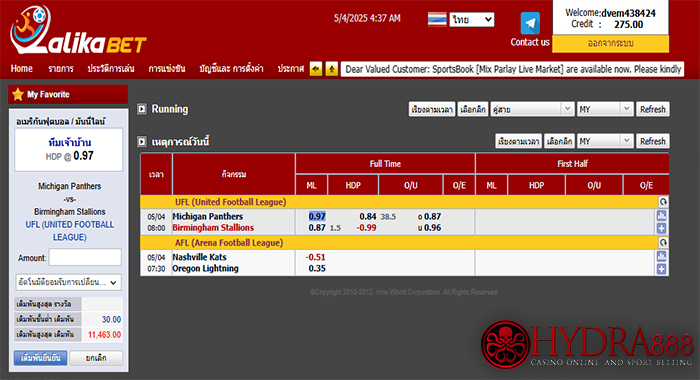Click the Birmingham Stallions team name in table
Screen dimensions: 700x380
[x=213, y=228]
